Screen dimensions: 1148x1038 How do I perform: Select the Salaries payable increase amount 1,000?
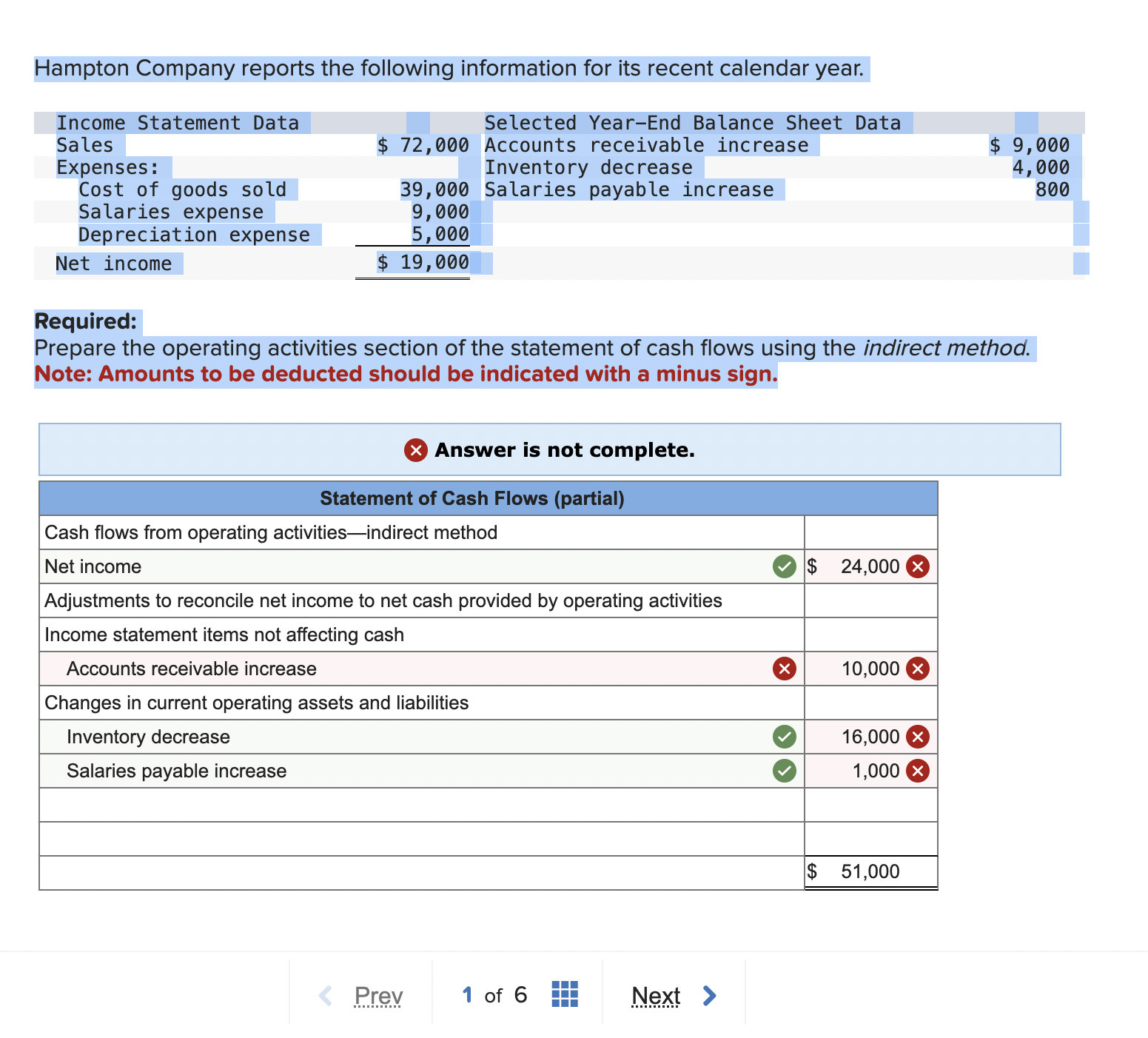(871, 771)
